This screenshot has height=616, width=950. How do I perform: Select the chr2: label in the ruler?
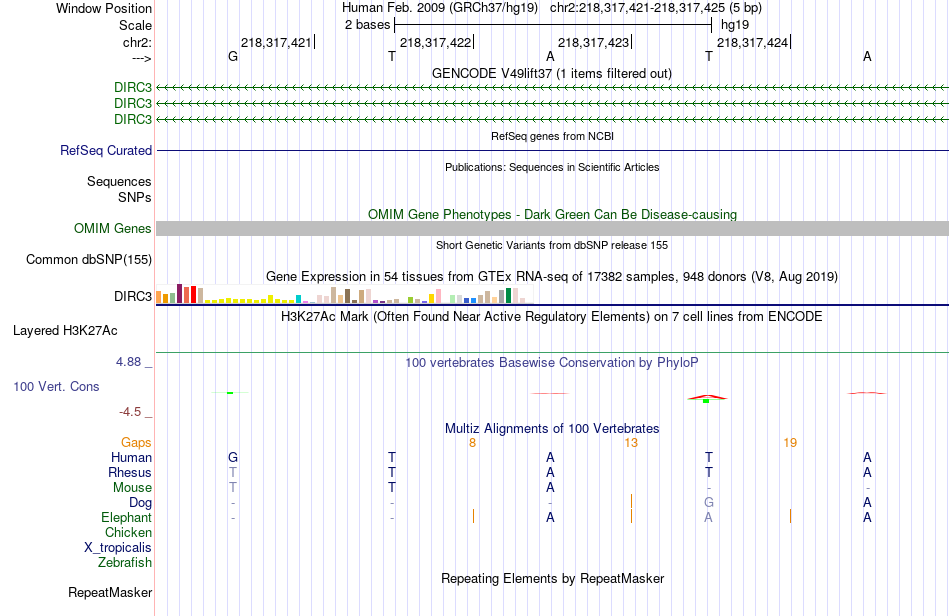click(x=137, y=42)
